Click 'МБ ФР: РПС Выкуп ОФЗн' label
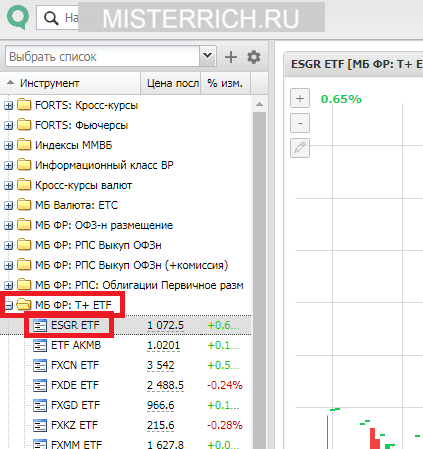This screenshot has height=449, width=423. (x=98, y=245)
